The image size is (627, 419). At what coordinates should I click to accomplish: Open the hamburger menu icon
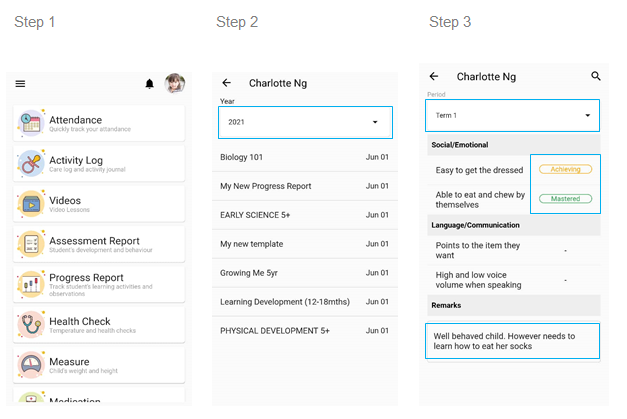[x=20, y=84]
